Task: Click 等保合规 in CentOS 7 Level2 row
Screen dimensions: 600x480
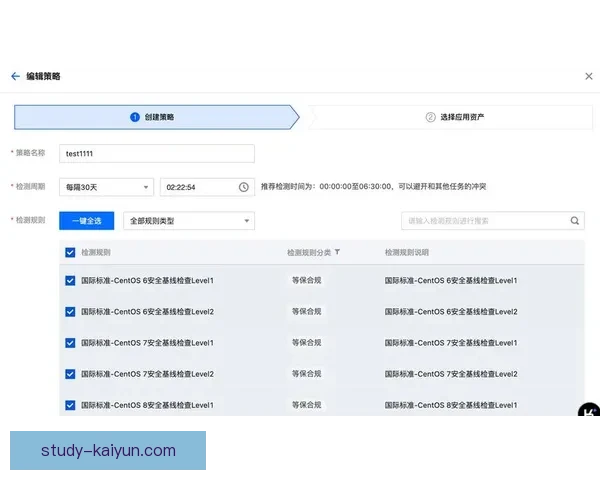Action: tap(307, 374)
